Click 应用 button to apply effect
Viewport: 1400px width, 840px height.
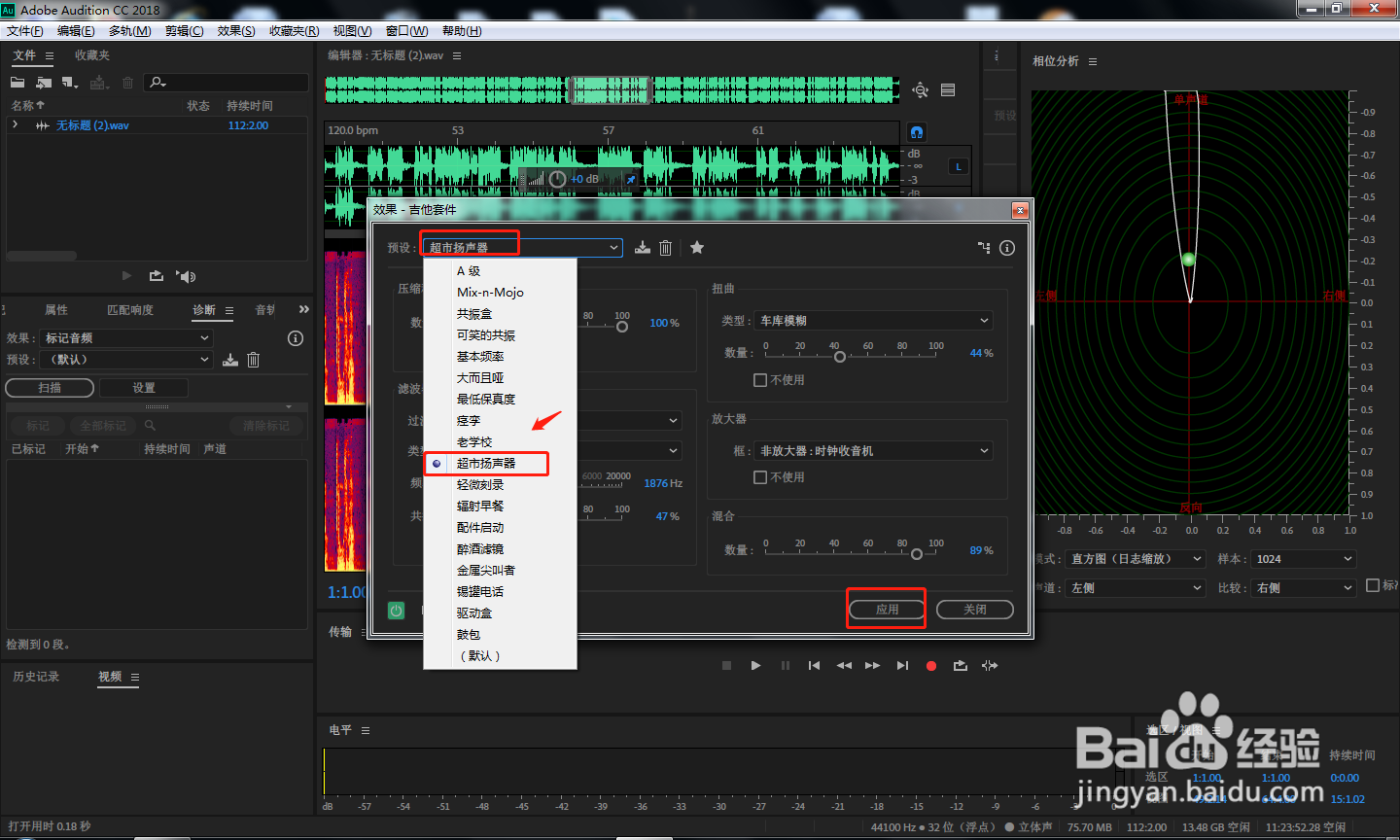tap(887, 610)
